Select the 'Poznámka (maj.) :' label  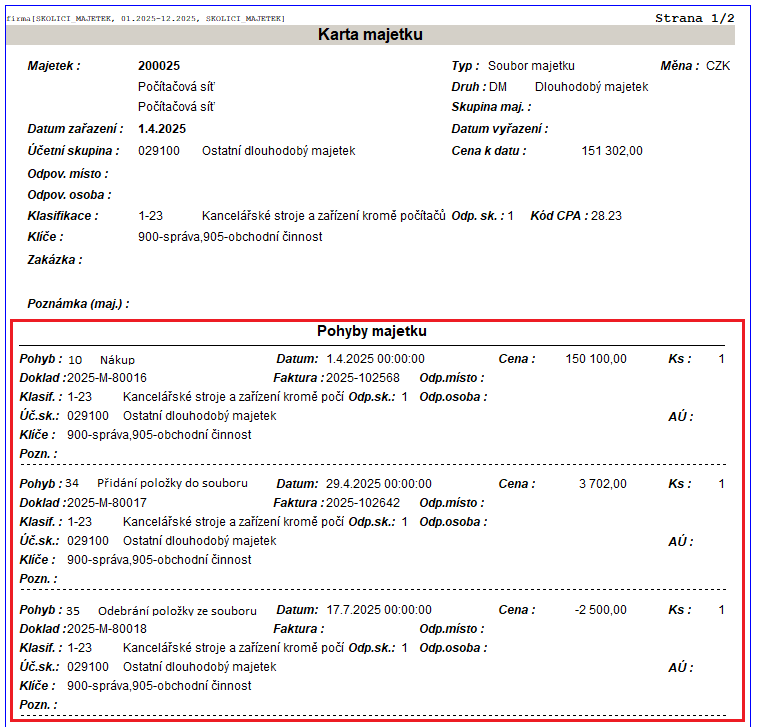pos(78,304)
